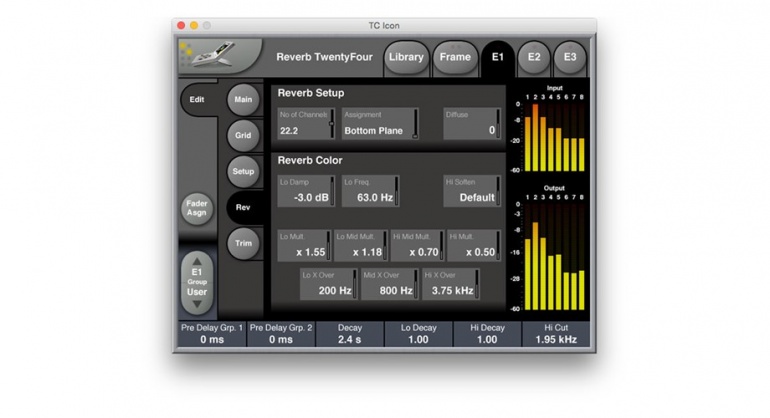Select the Hi Mult field x 0.50
The image size is (770, 418).
pyautogui.click(x=474, y=245)
